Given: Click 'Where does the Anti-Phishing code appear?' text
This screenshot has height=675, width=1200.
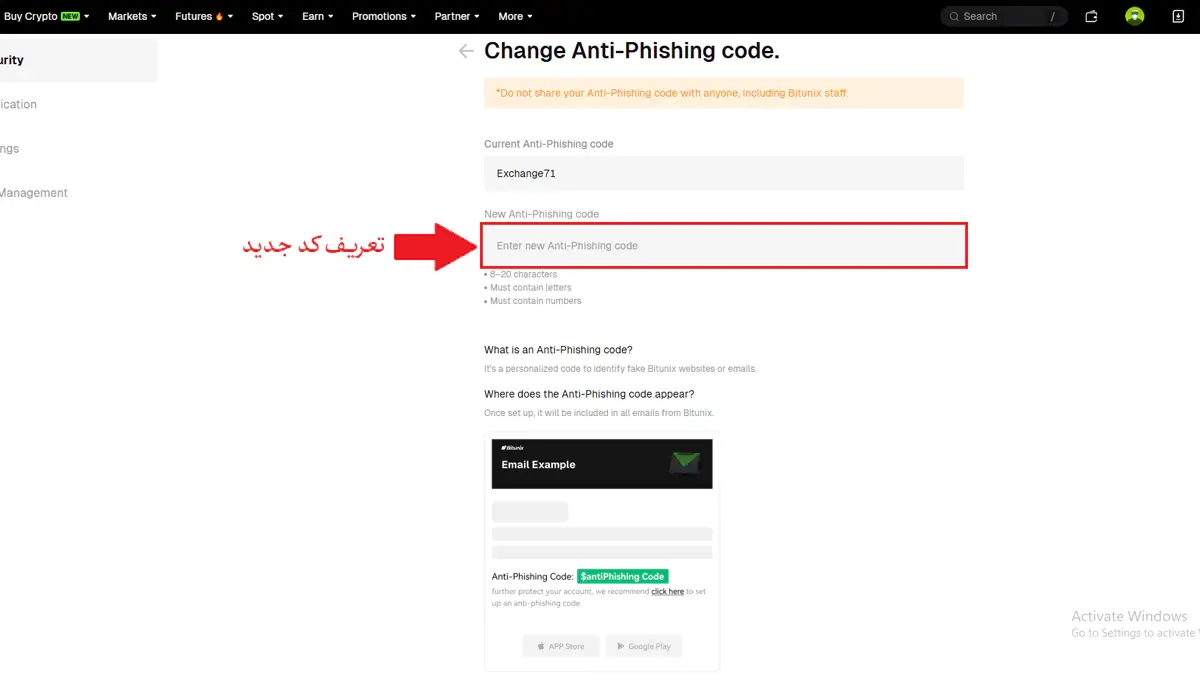Looking at the screenshot, I should tap(589, 394).
